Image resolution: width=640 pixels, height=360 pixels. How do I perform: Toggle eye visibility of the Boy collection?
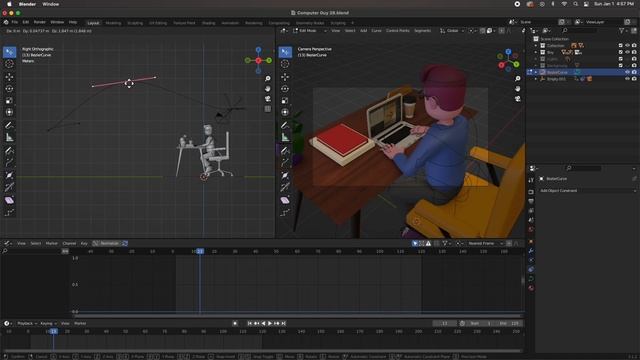[x=628, y=52]
